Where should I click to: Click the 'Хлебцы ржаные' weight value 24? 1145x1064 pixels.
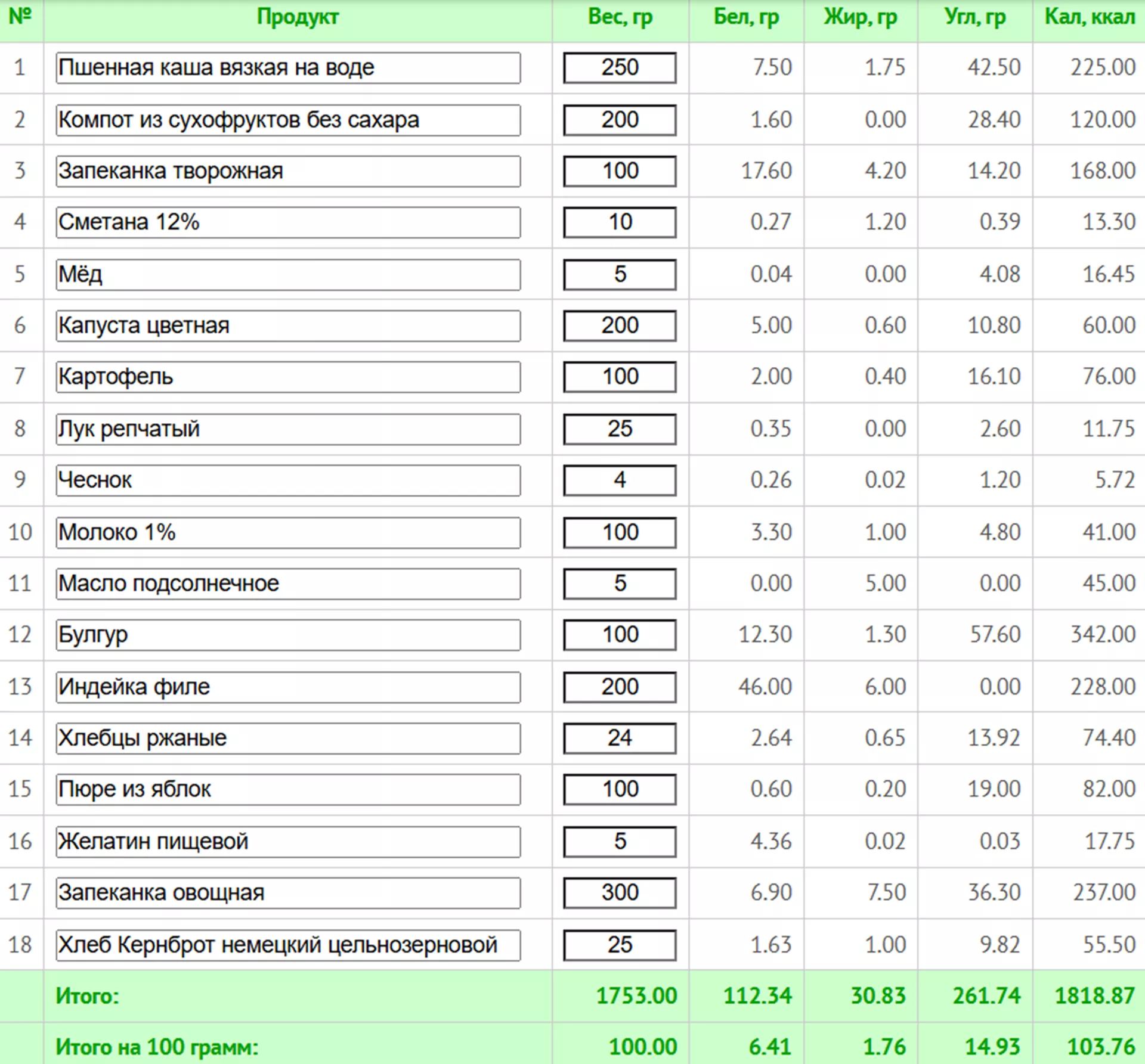pyautogui.click(x=620, y=738)
